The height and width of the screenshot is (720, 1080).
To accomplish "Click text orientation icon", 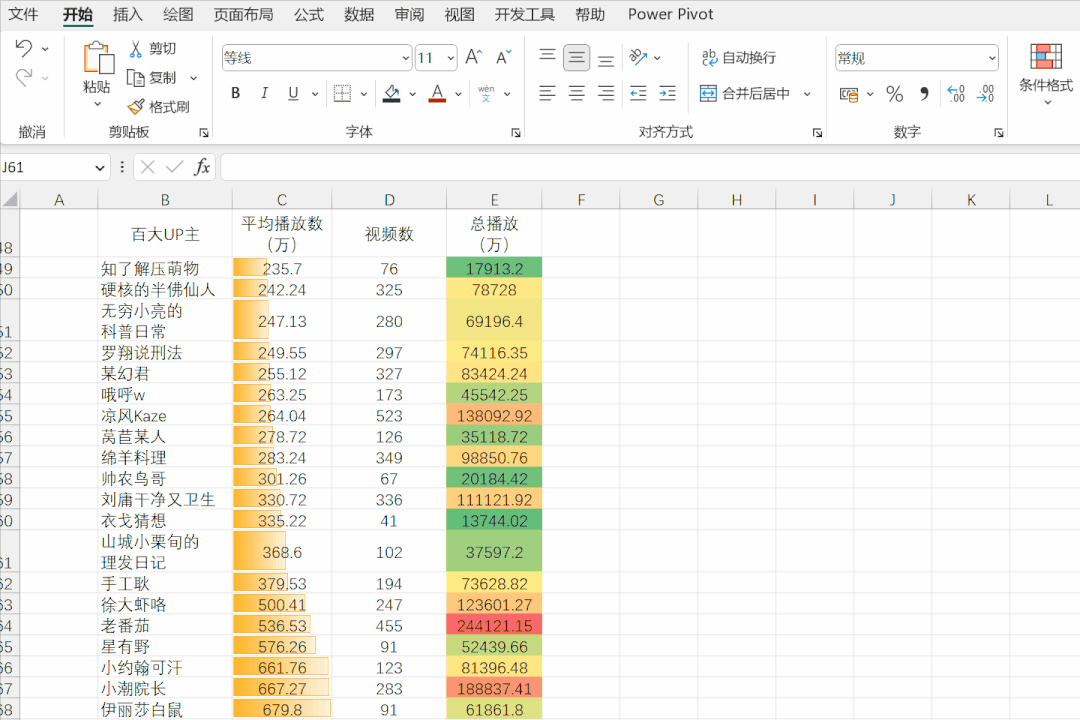I will click(638, 57).
